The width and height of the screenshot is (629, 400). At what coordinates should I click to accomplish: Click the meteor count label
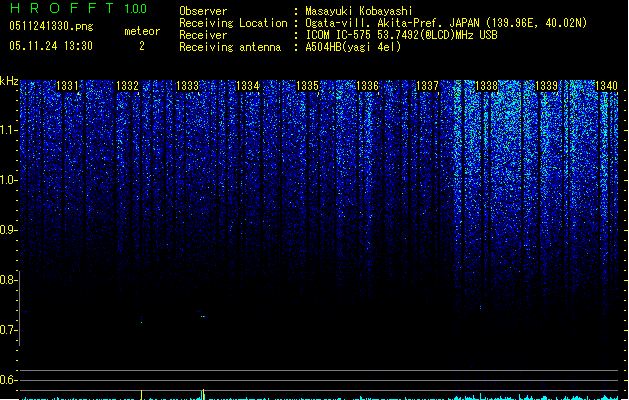[142, 31]
